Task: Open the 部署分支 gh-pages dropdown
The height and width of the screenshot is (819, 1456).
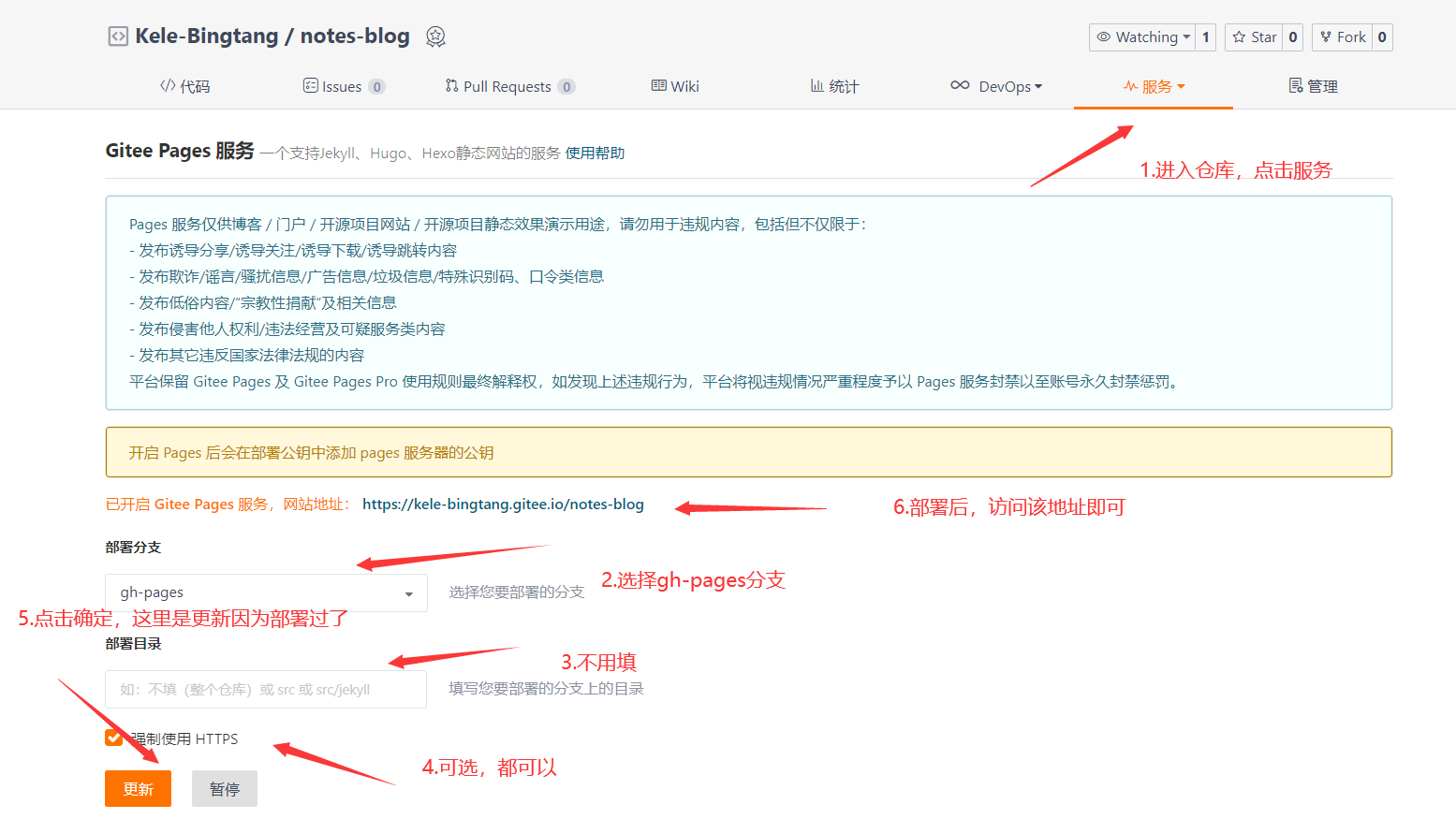Action: (x=266, y=592)
